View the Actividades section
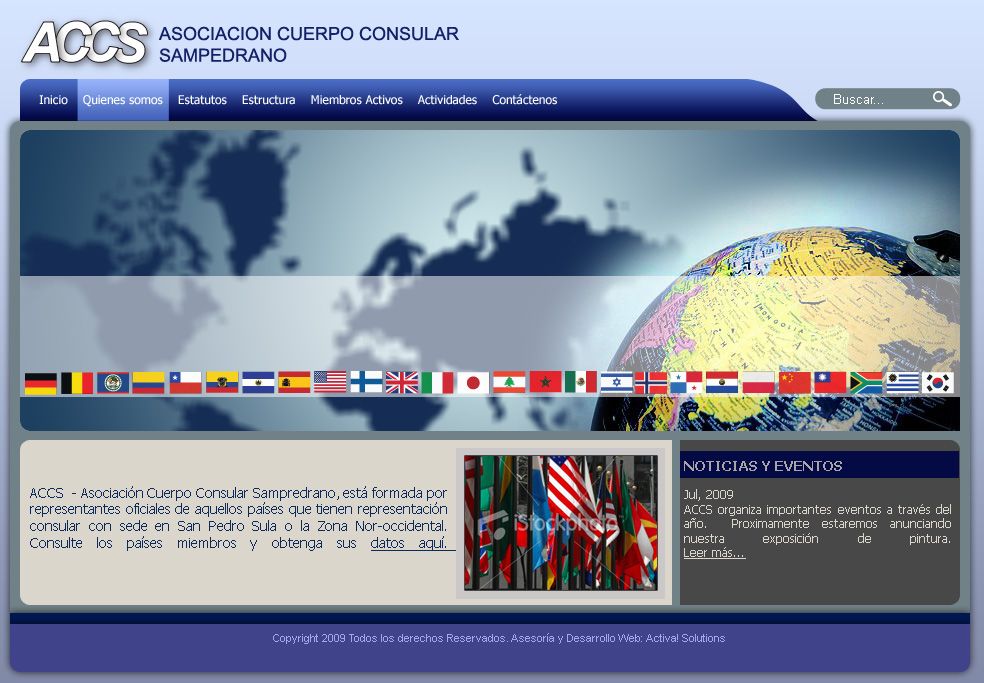The image size is (984, 683). (x=447, y=100)
